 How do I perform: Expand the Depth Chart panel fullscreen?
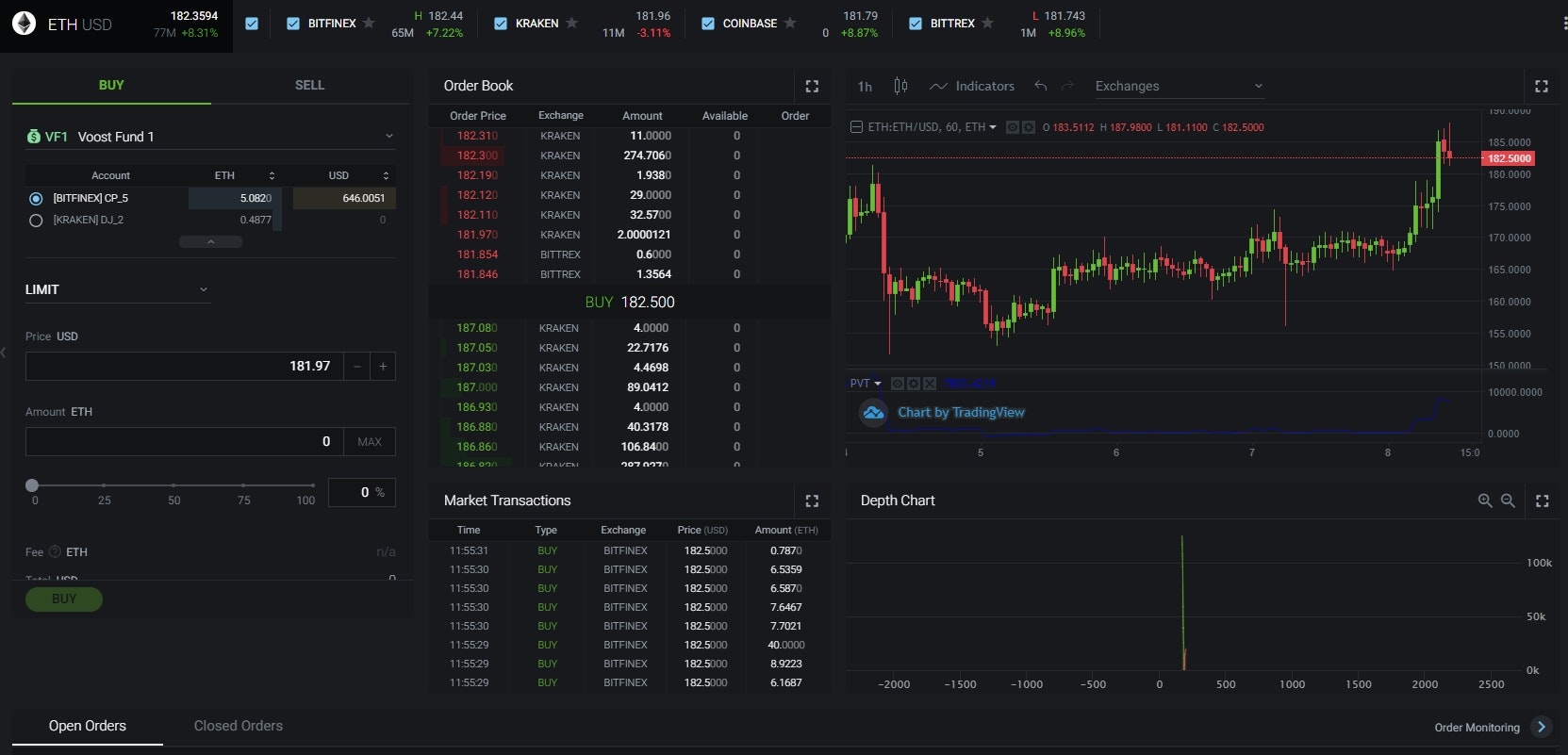point(1543,501)
